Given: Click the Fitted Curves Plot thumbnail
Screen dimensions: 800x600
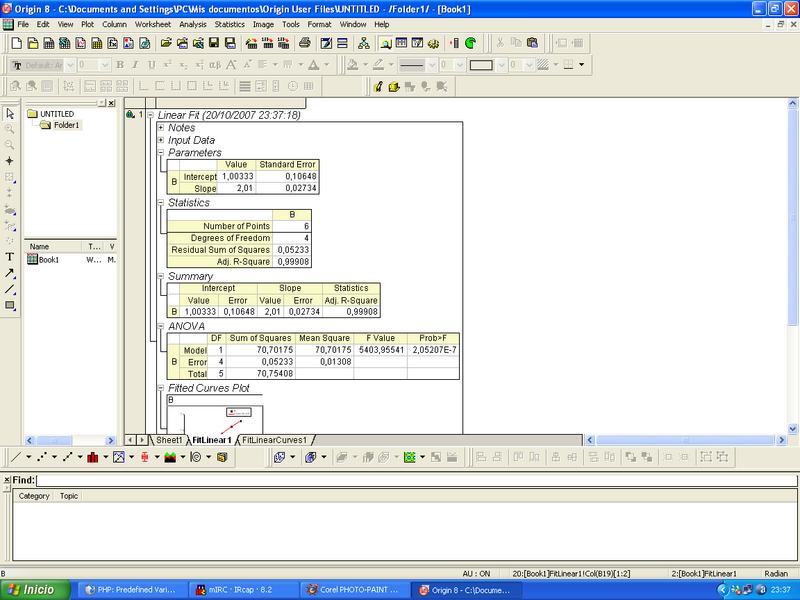Looking at the screenshot, I should point(216,419).
